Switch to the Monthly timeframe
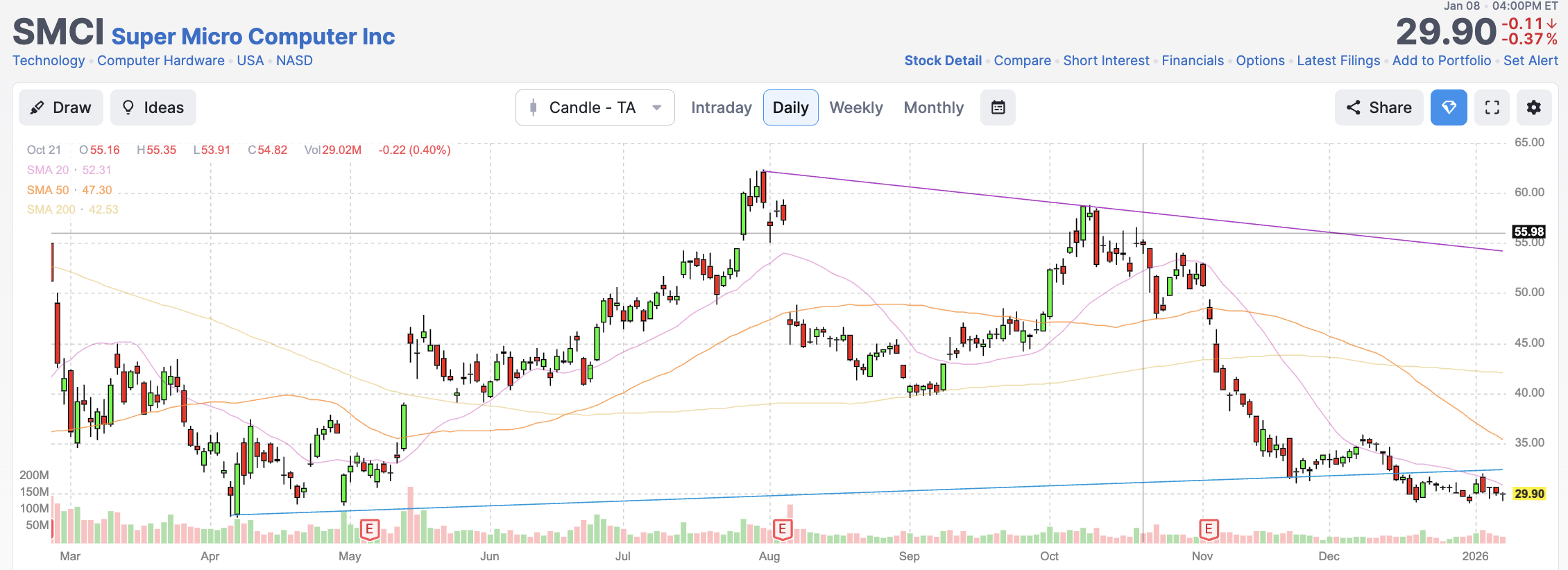The height and width of the screenshot is (570, 1568). coord(934,107)
